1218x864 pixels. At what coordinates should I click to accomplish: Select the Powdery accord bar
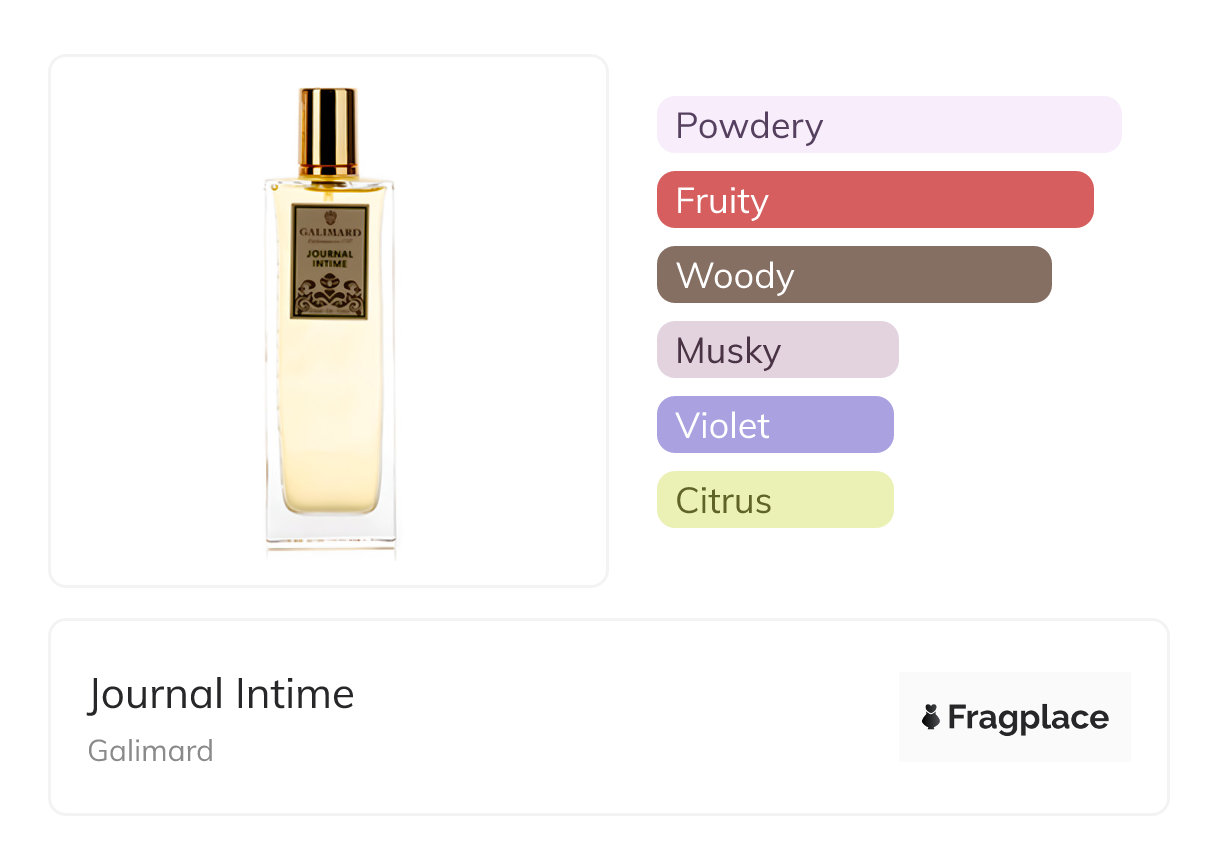(x=888, y=125)
